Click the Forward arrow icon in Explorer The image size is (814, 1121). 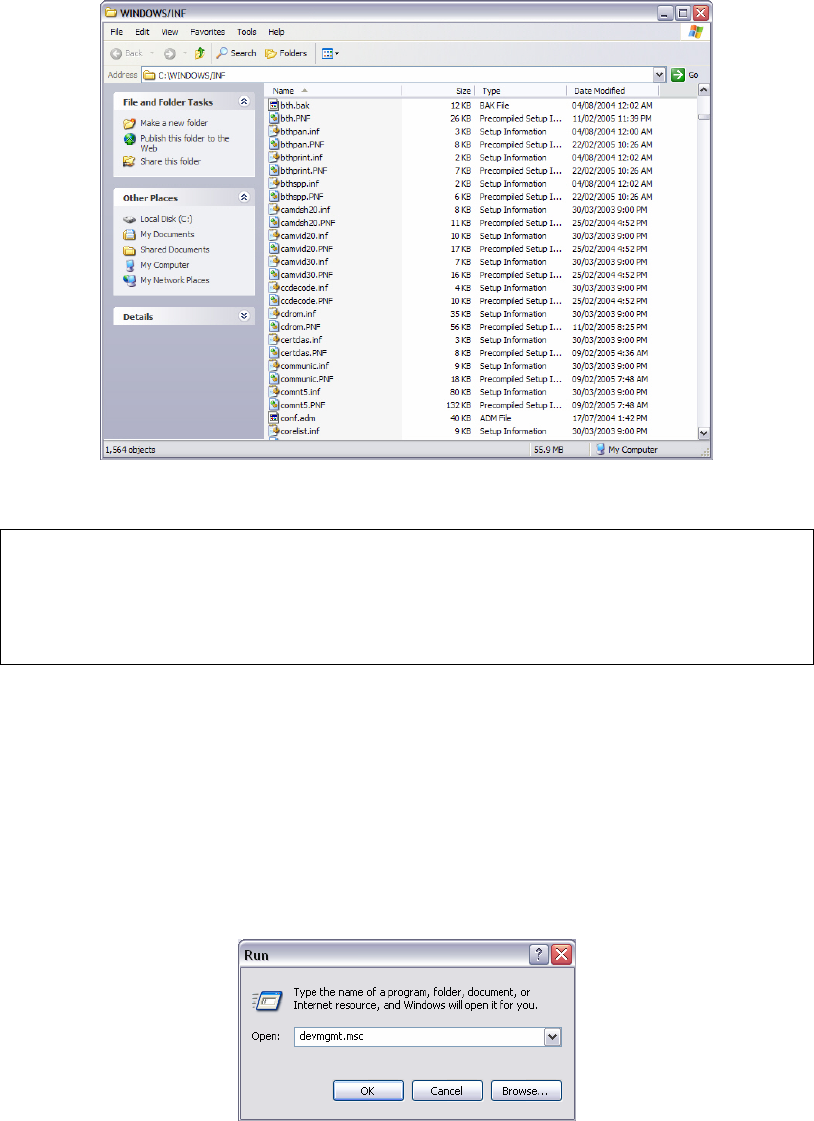[x=169, y=54]
